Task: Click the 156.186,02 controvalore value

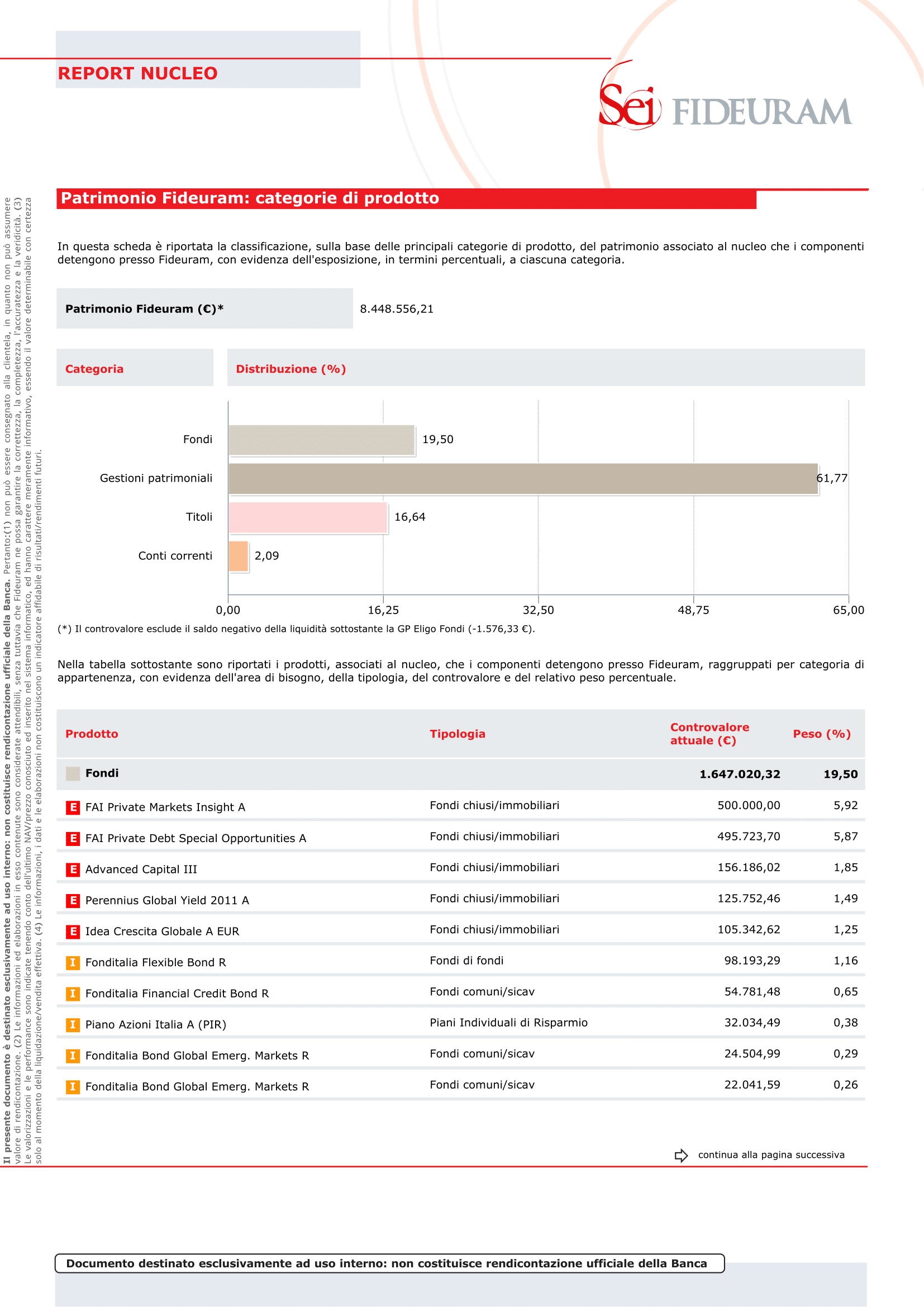Action: click(749, 868)
